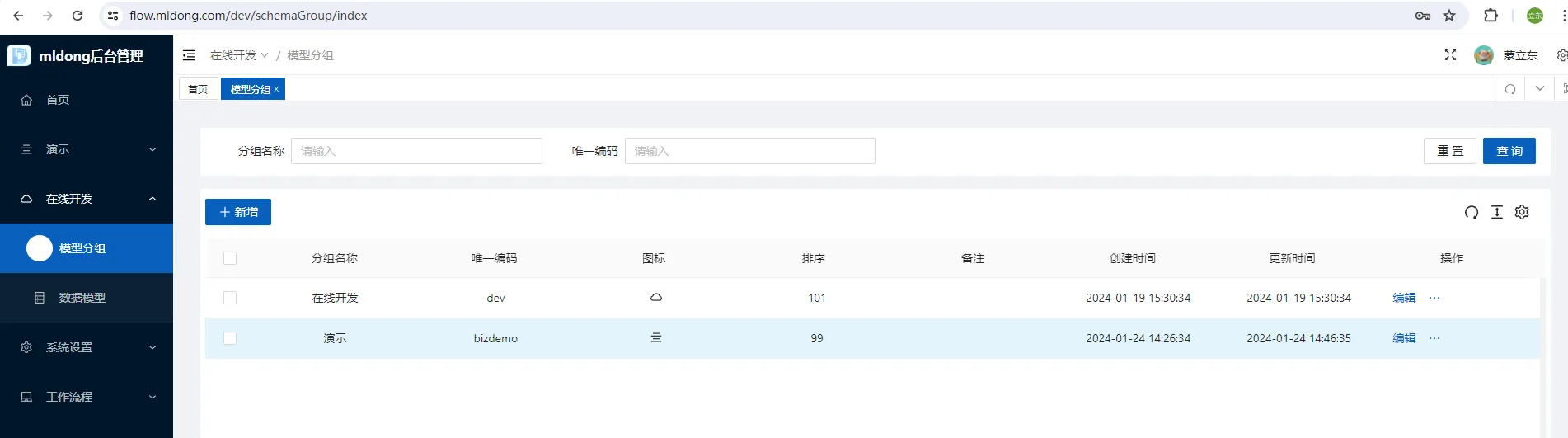This screenshot has height=438, width=1568.
Task: Open table density/row height icon
Action: pos(1497,212)
